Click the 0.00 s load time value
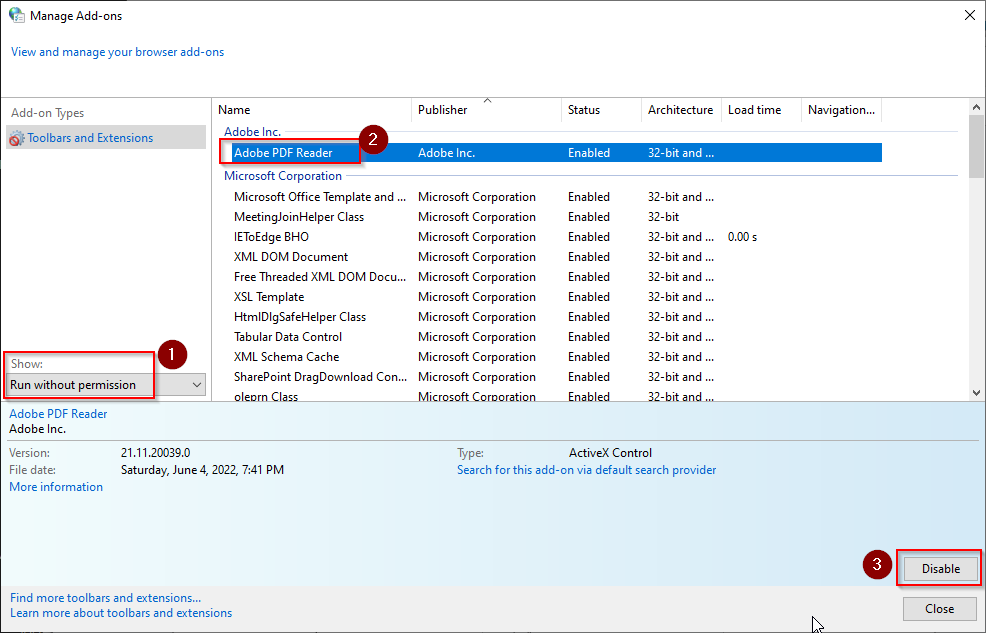Screen dimensions: 986x633 click(742, 237)
